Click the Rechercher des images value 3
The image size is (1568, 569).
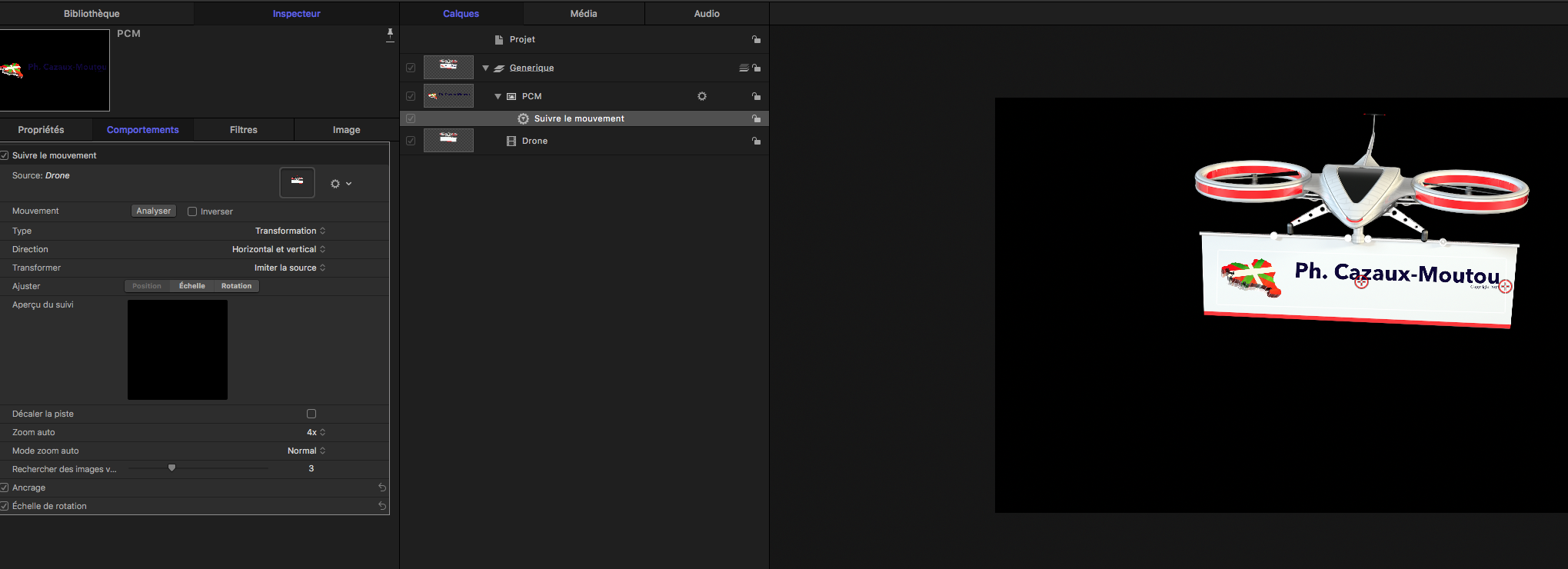311,468
